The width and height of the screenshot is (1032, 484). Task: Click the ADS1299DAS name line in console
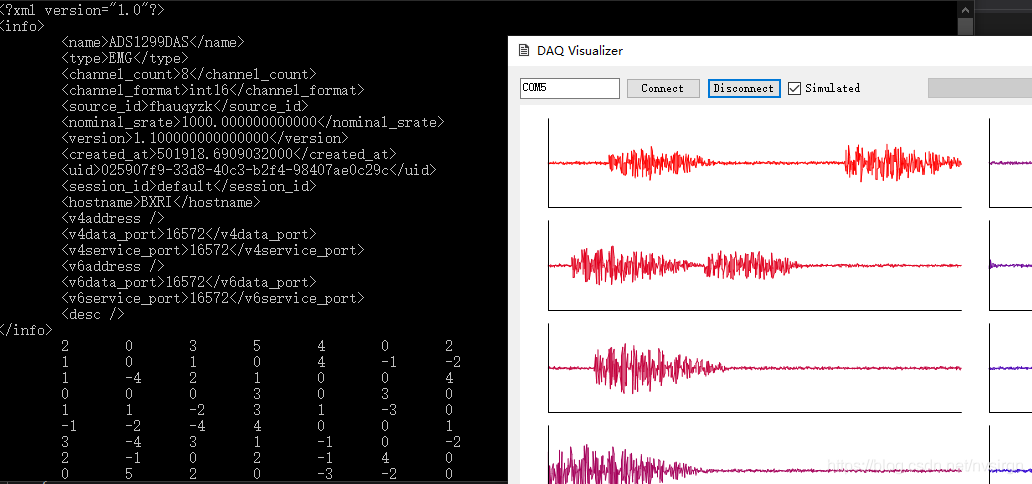[153, 42]
